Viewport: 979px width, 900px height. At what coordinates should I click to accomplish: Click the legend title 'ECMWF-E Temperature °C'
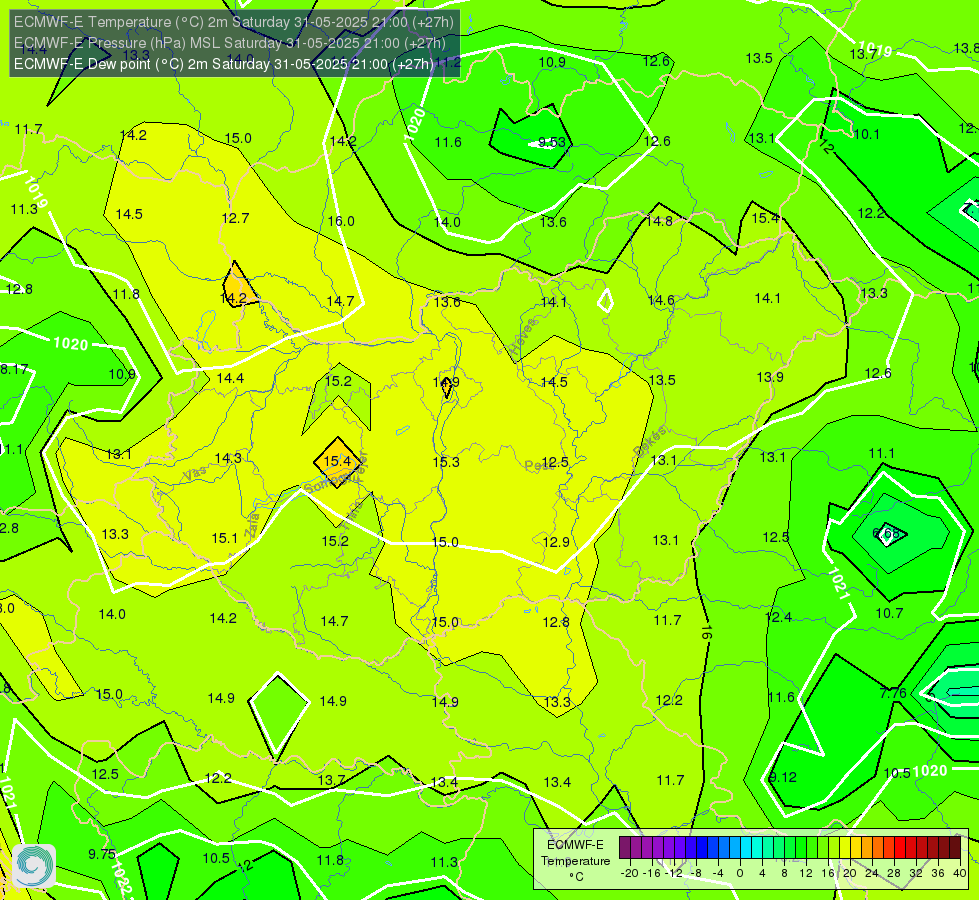pos(575,861)
